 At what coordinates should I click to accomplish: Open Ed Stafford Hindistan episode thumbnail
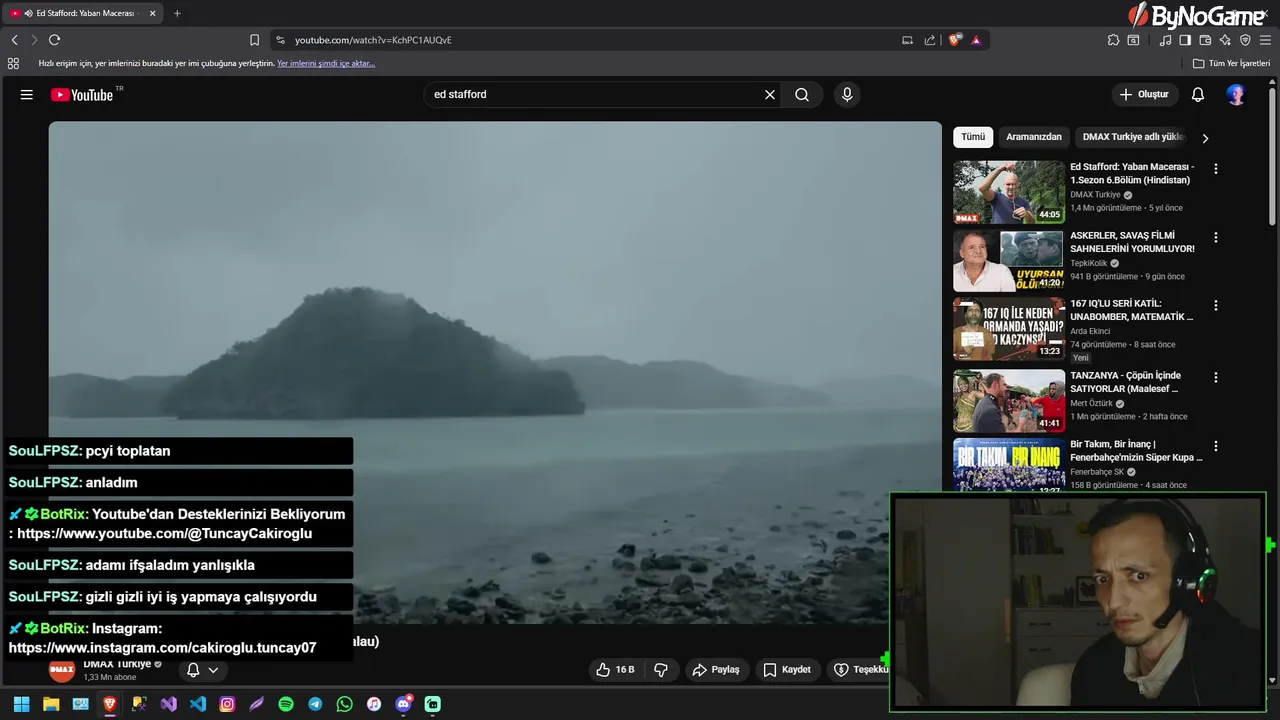[x=1009, y=192]
